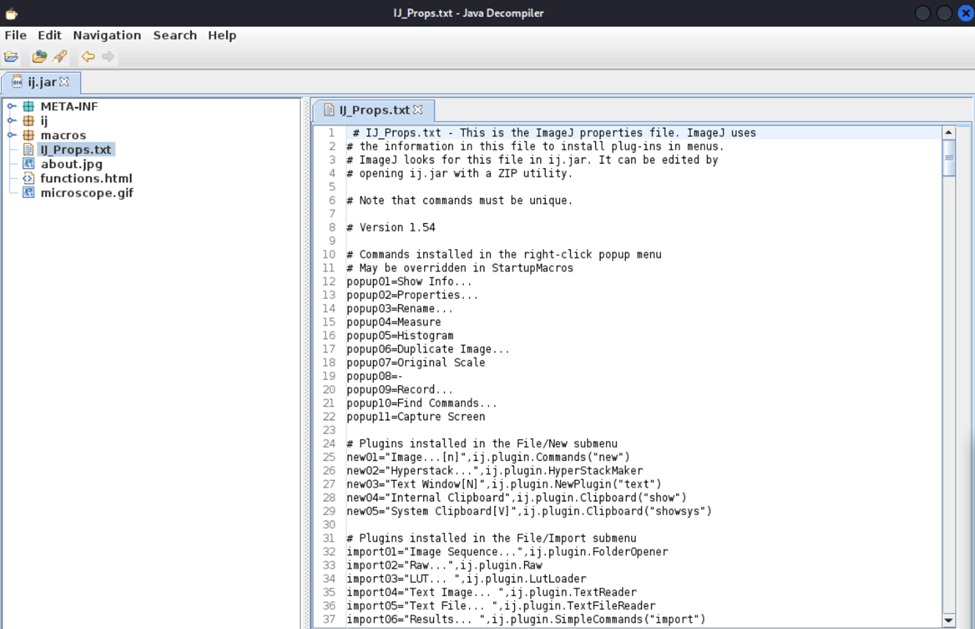The image size is (975, 629).
Task: Click the new02 HyperStackMaker line
Action: (x=494, y=471)
